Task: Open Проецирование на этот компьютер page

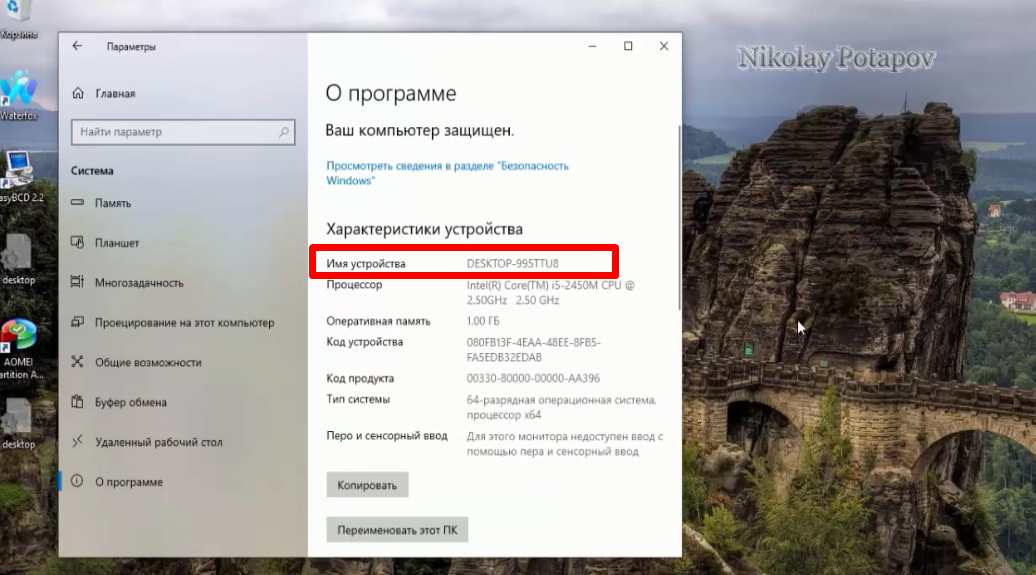Action: coord(183,323)
